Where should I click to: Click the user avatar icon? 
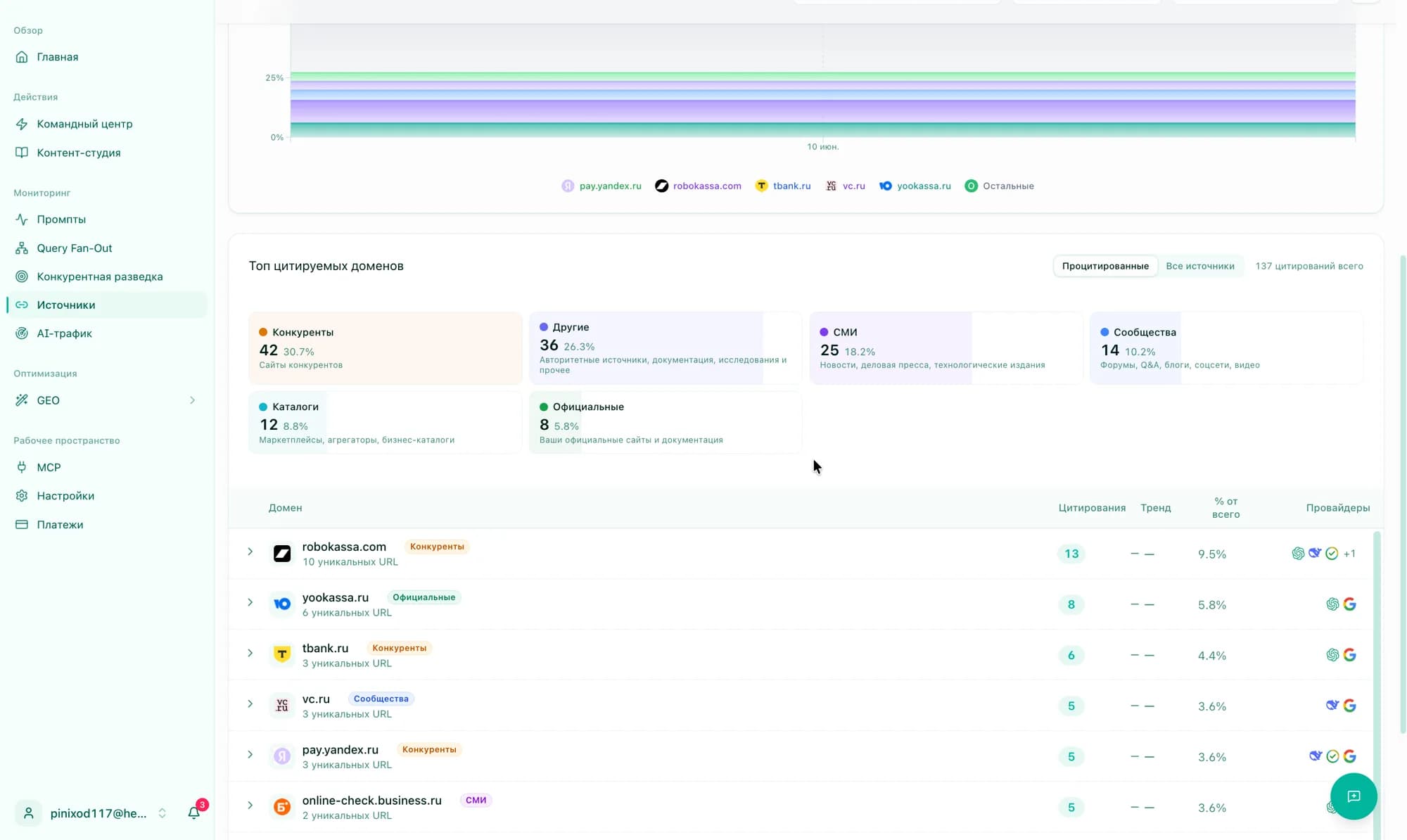point(29,813)
